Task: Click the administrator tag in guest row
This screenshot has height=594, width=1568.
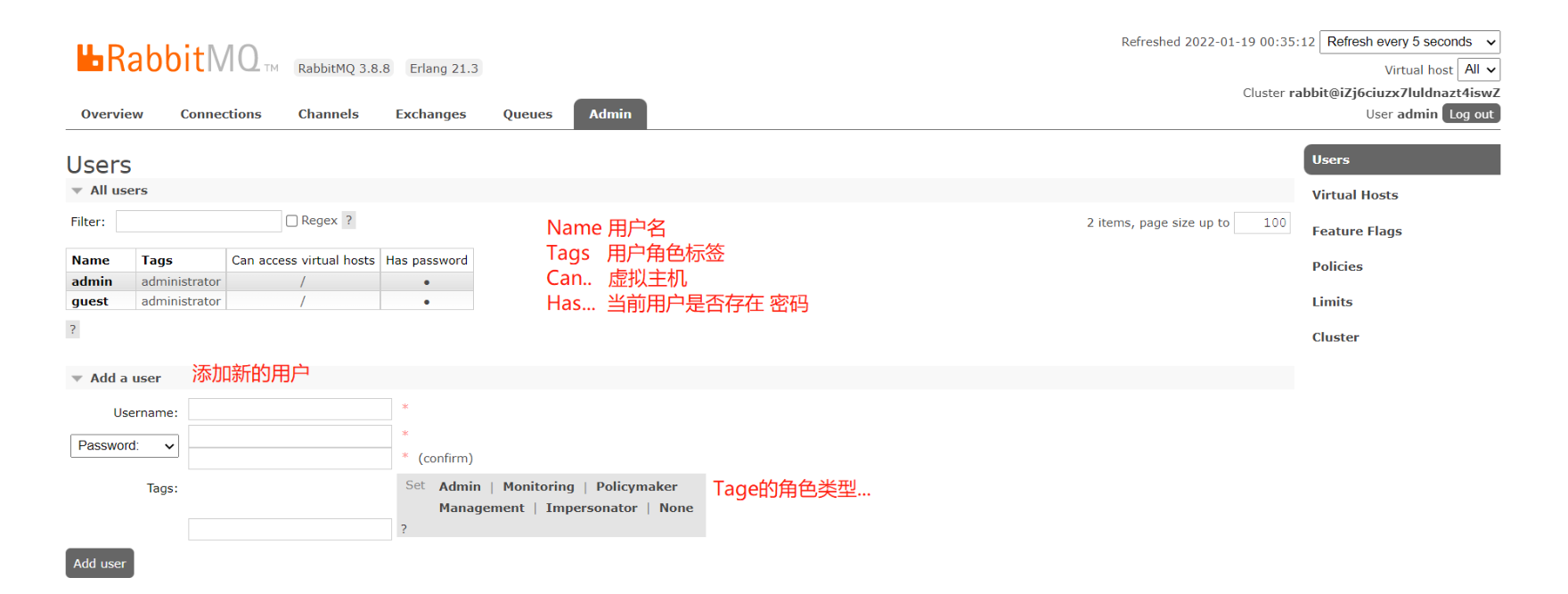Action: coord(181,301)
